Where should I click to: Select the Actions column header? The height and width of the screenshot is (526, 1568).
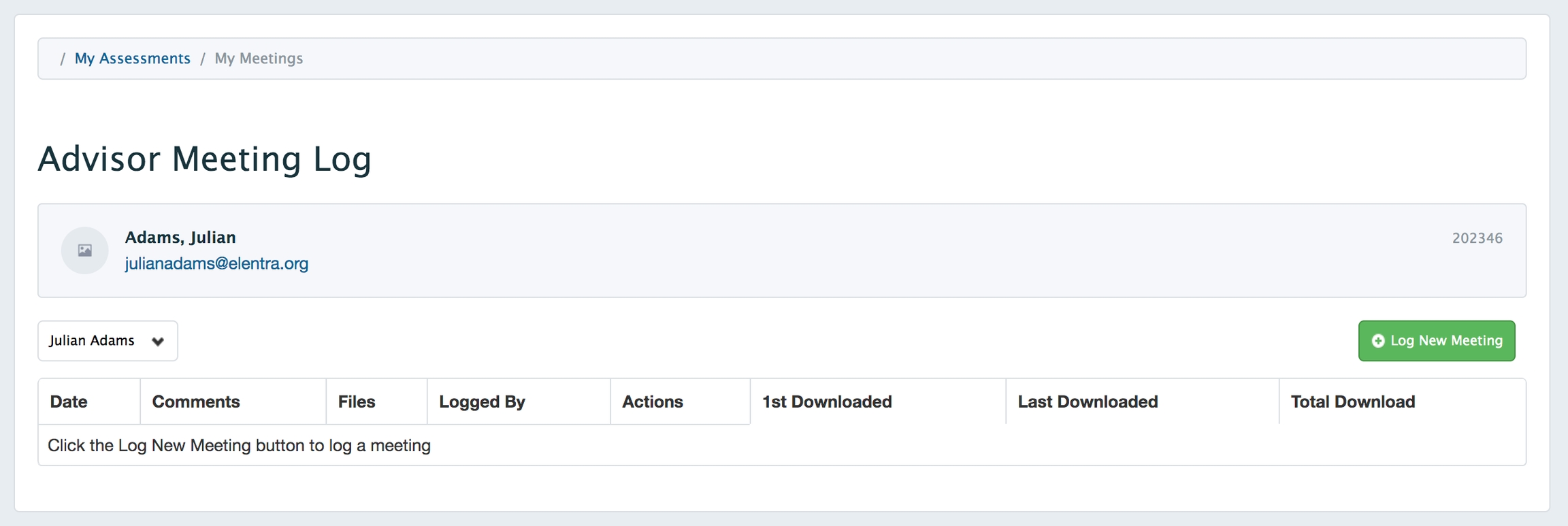click(x=652, y=401)
